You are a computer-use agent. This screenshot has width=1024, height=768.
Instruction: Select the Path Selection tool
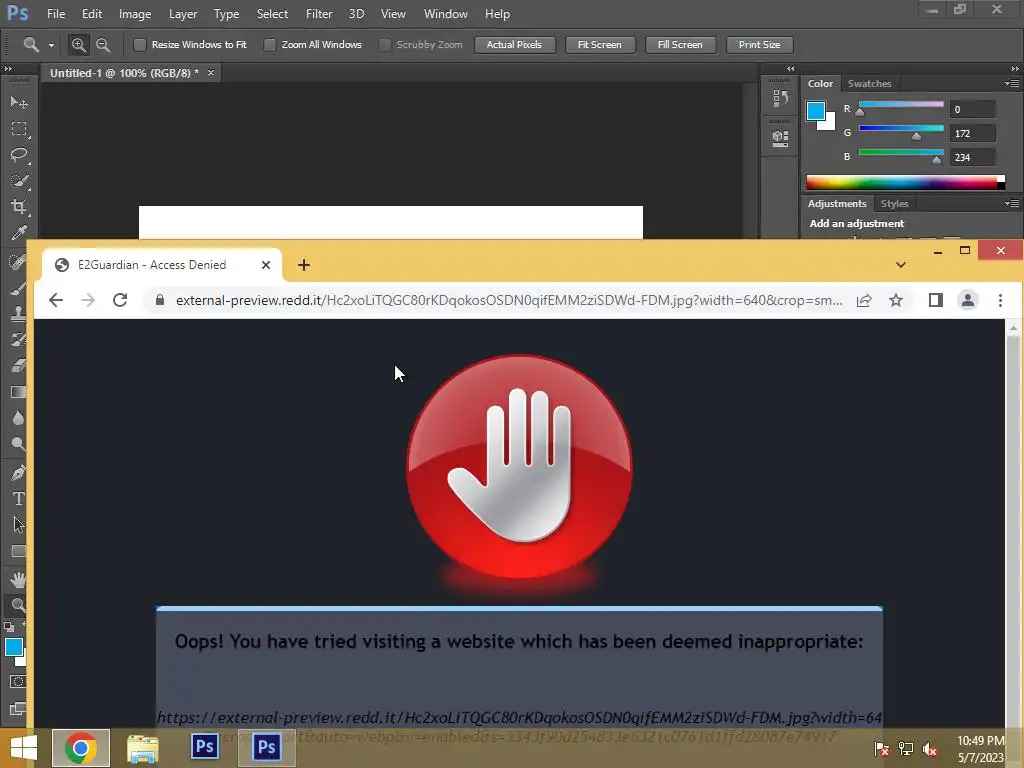point(18,524)
